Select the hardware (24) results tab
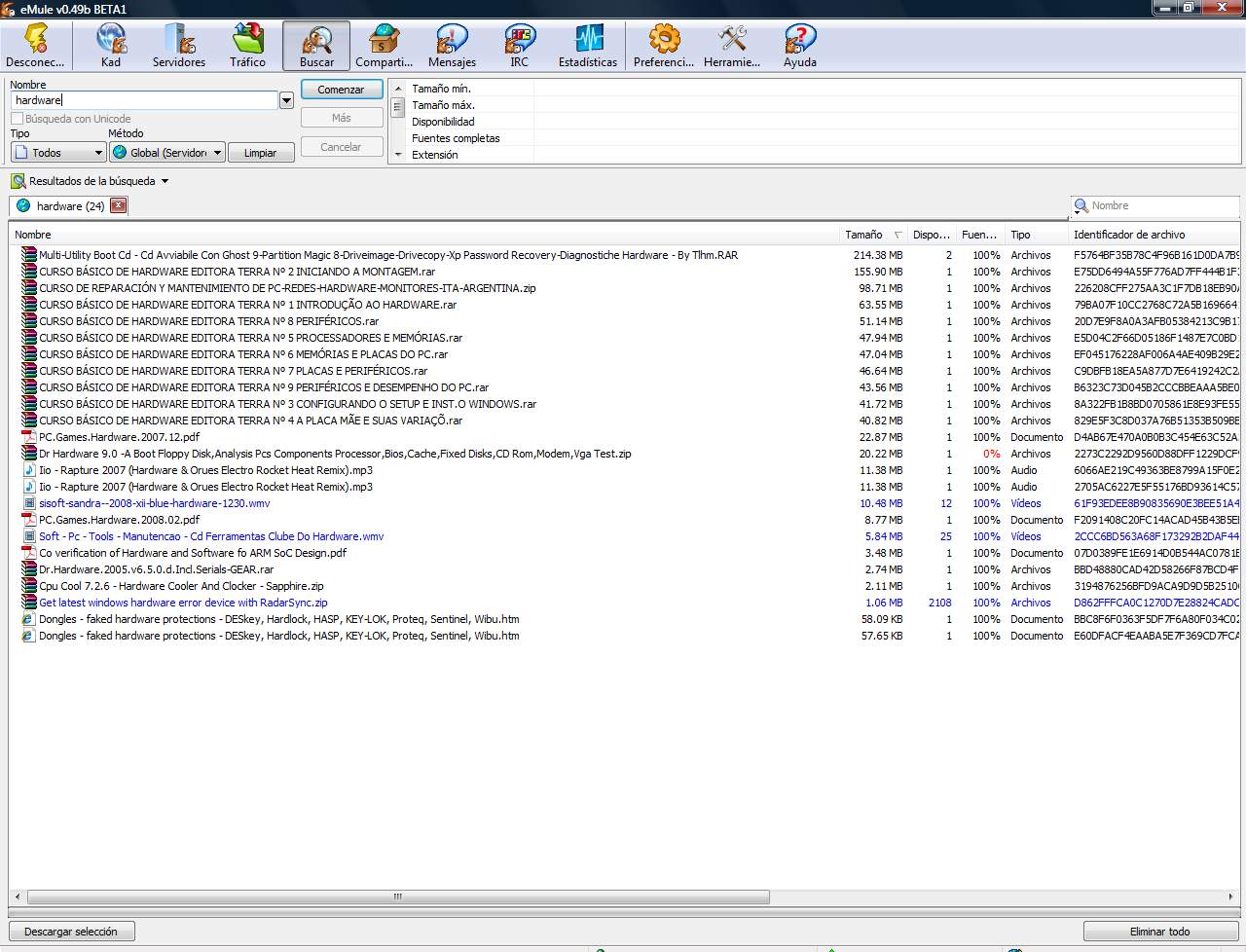This screenshot has height=952, width=1246. pos(68,206)
